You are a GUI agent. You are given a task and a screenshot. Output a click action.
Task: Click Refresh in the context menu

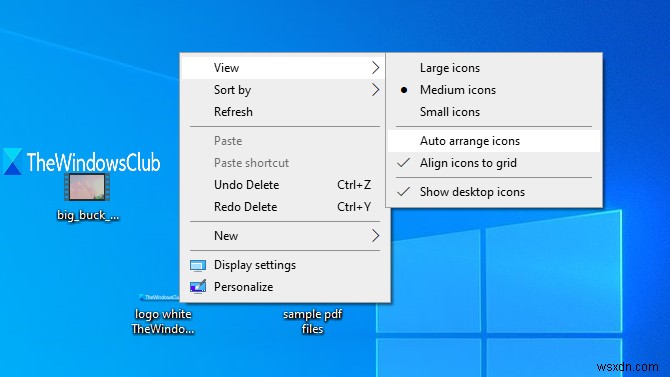pyautogui.click(x=285, y=112)
